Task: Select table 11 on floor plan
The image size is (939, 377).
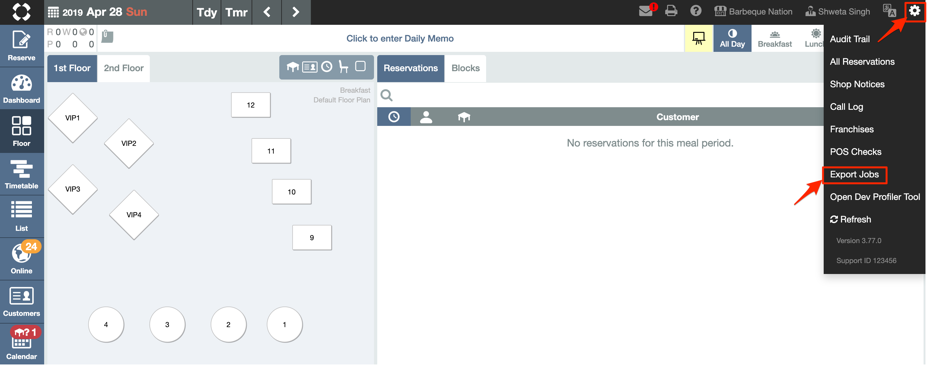Action: point(271,151)
